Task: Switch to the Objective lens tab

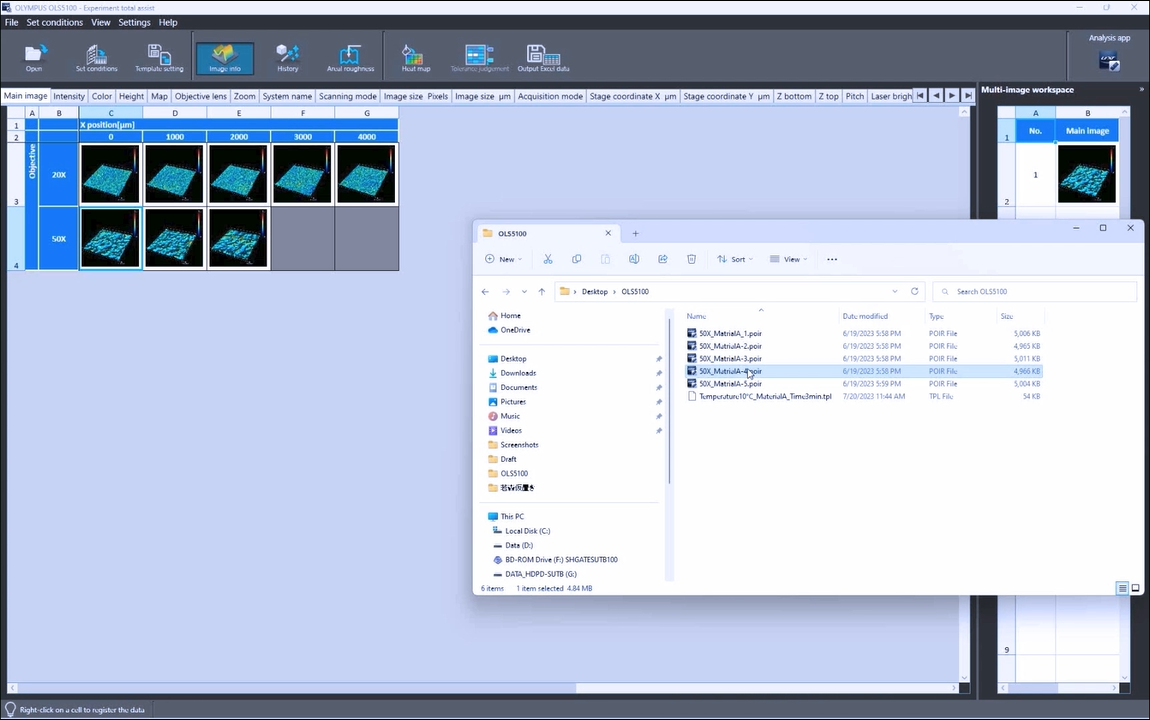Action: pos(200,96)
